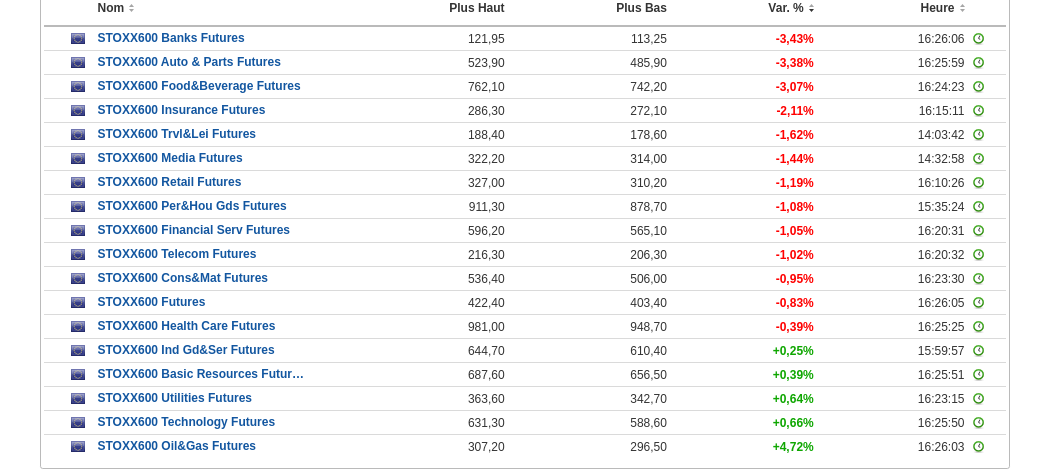Open the STOXX600 Cons&Mat Futures link
1056x474 pixels.
pos(182,278)
